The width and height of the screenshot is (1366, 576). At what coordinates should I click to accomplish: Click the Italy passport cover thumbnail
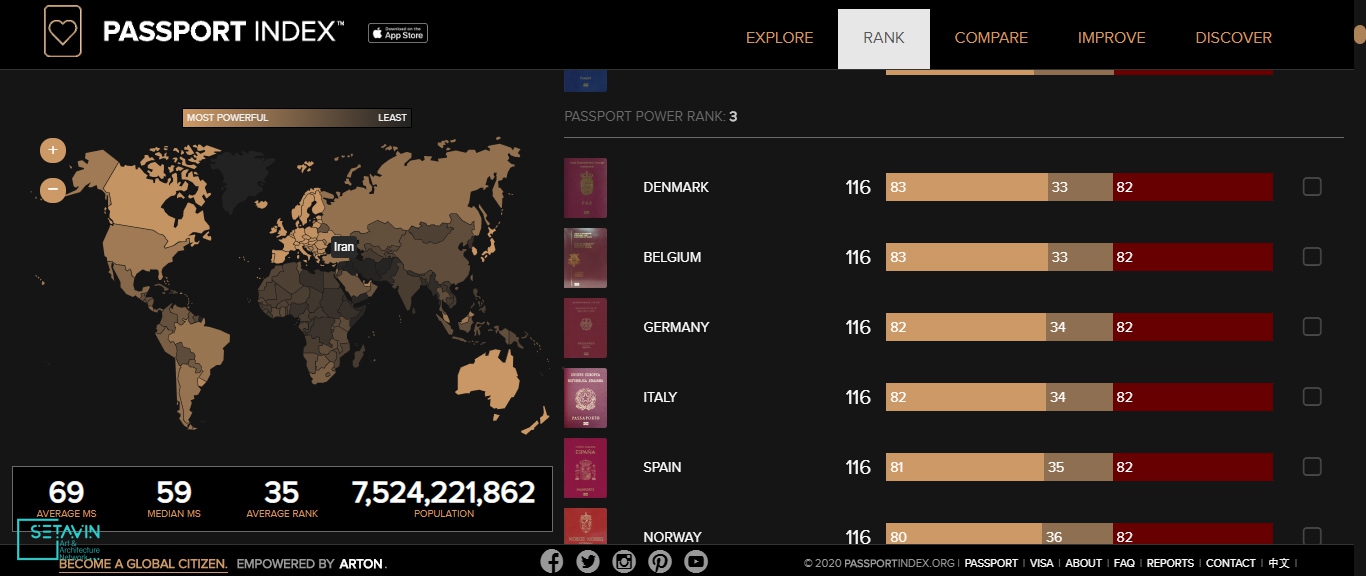pos(585,398)
